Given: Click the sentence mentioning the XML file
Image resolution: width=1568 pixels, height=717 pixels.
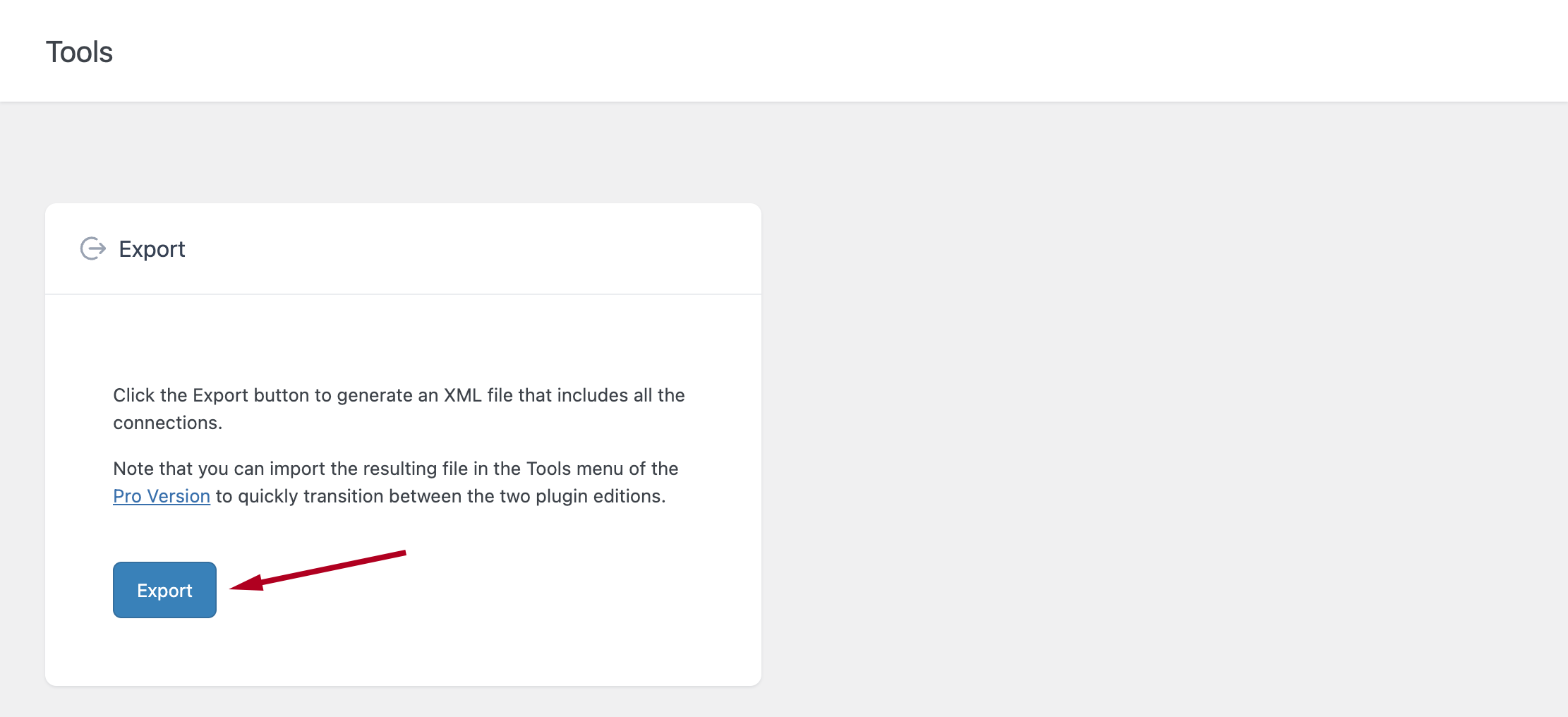Looking at the screenshot, I should point(397,395).
